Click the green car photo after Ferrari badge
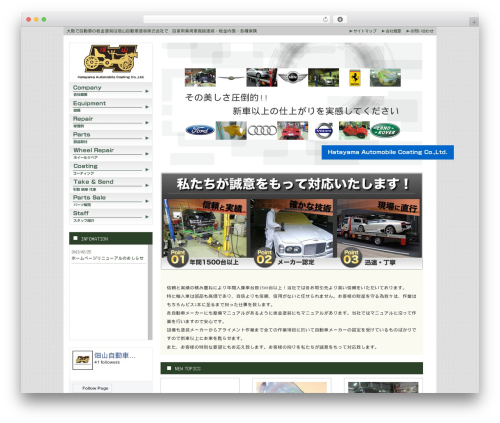This screenshot has width=500, height=423. tap(385, 77)
